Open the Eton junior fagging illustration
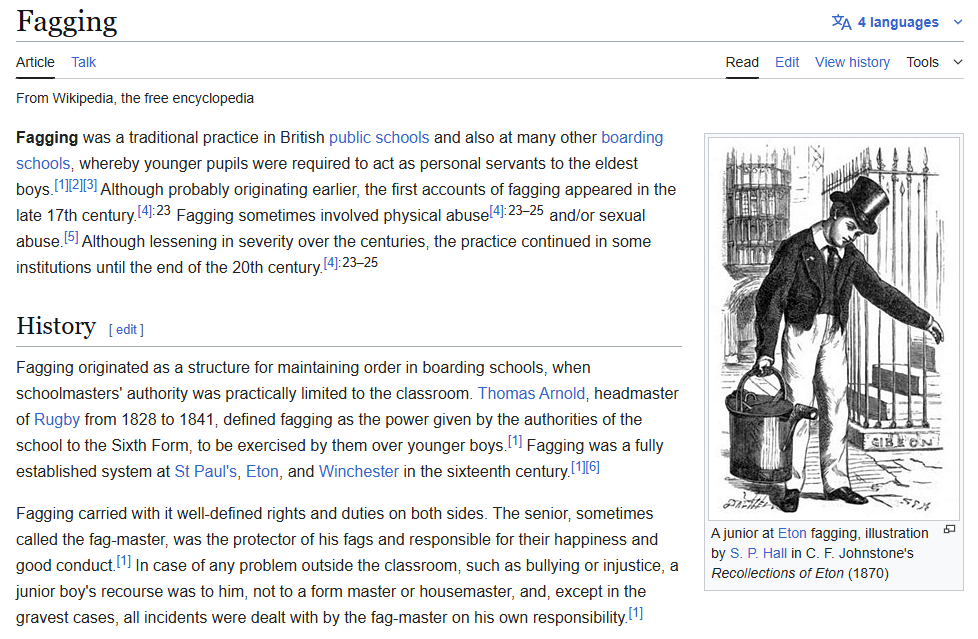Image resolution: width=978 pixels, height=639 pixels. click(x=834, y=328)
